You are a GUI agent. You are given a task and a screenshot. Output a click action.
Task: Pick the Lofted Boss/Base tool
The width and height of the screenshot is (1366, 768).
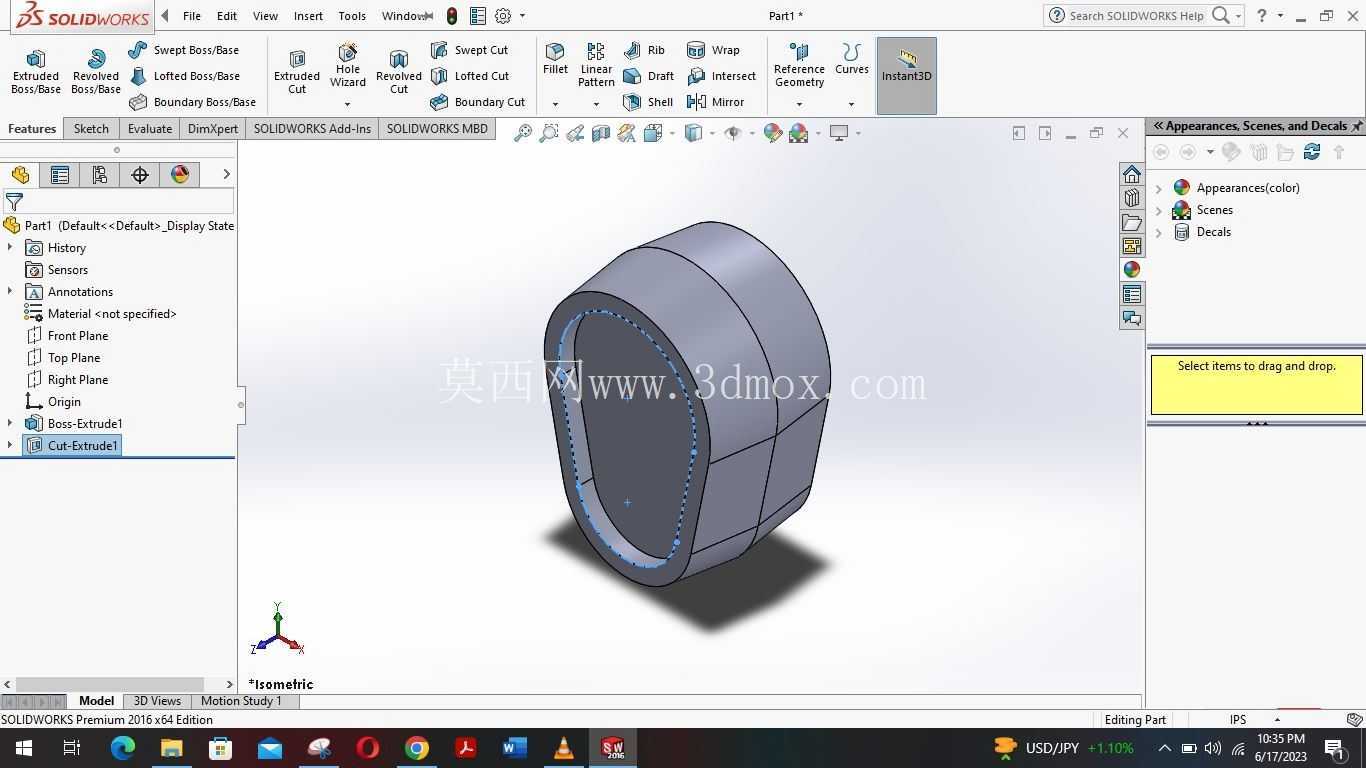pyautogui.click(x=184, y=76)
